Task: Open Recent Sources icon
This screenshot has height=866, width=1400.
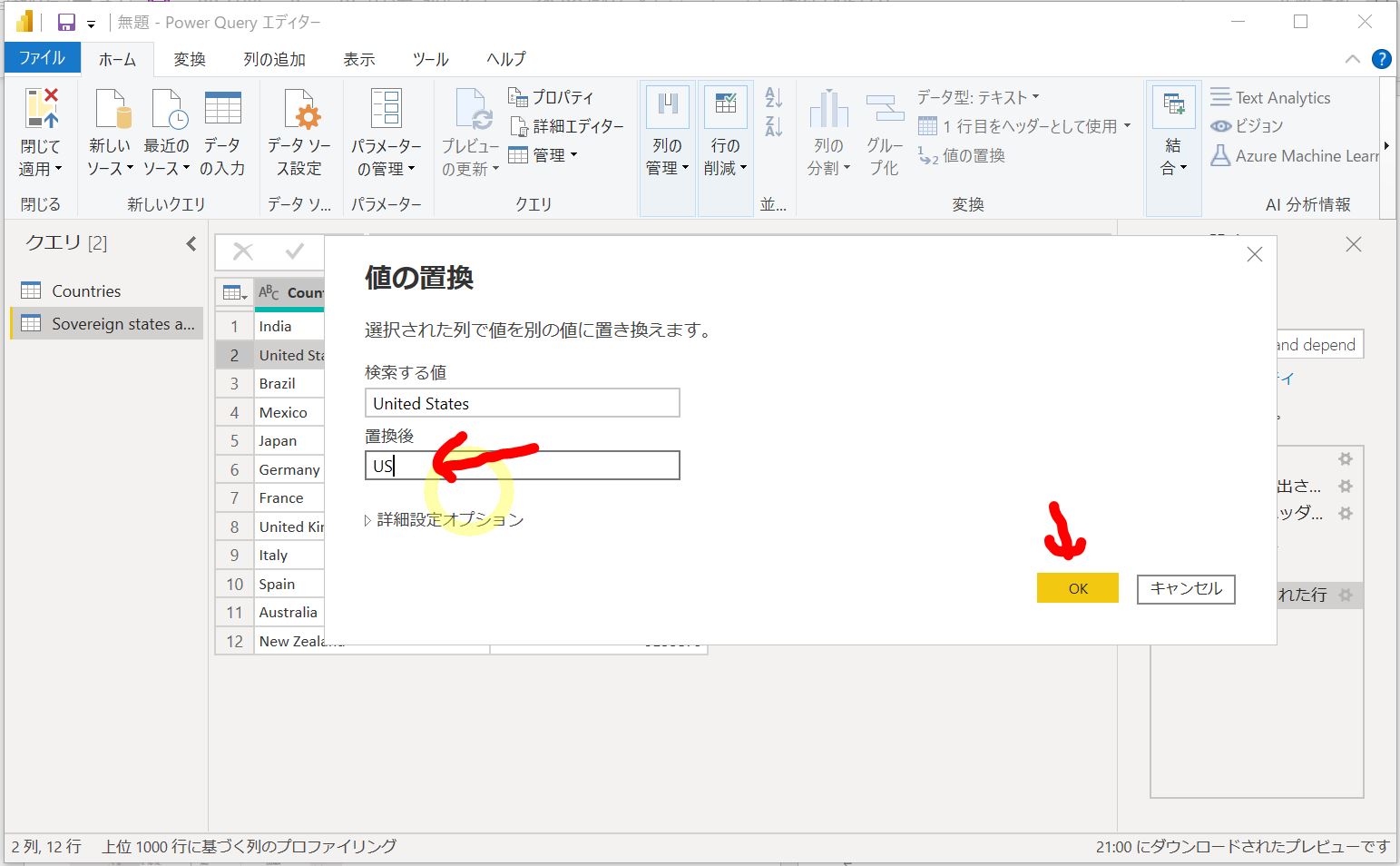Action: click(x=168, y=109)
